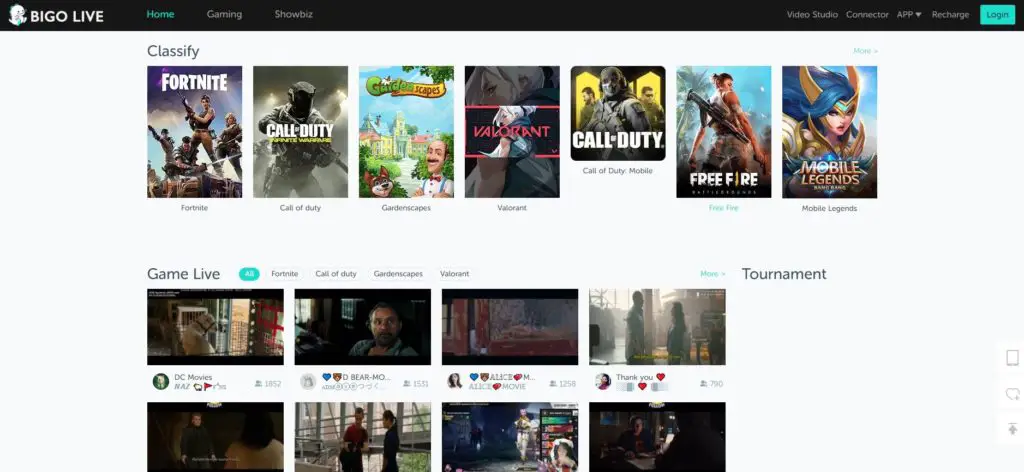
Task: Open the Fortnite game cover
Action: point(195,132)
